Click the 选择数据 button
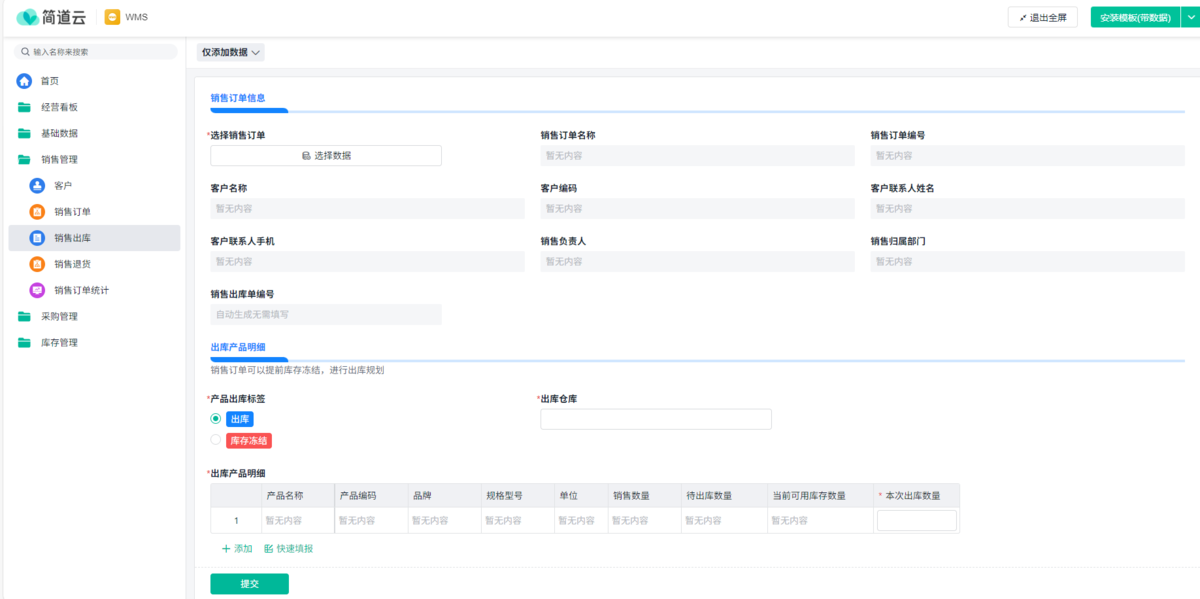The width and height of the screenshot is (1200, 599). click(x=325, y=156)
